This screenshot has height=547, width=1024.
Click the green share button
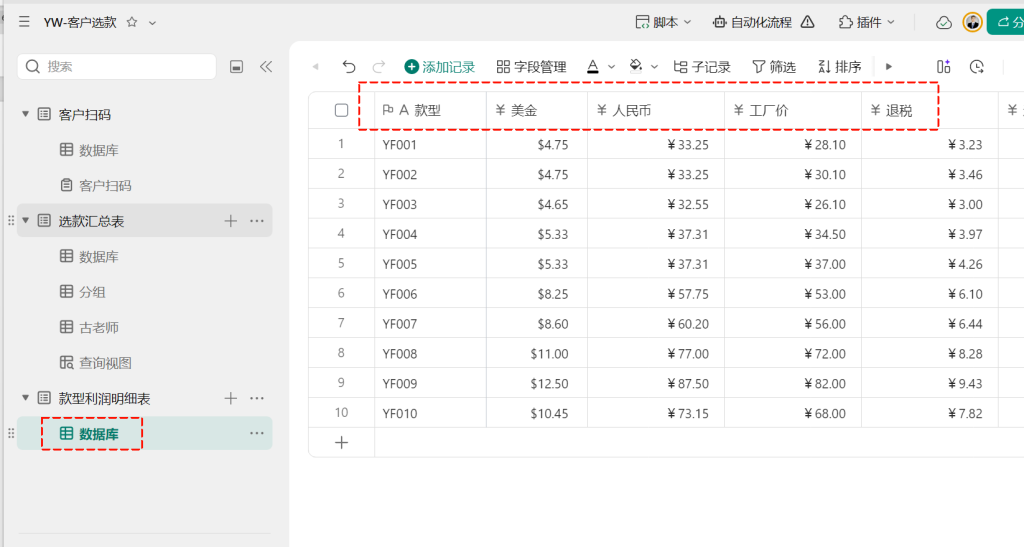point(1006,22)
